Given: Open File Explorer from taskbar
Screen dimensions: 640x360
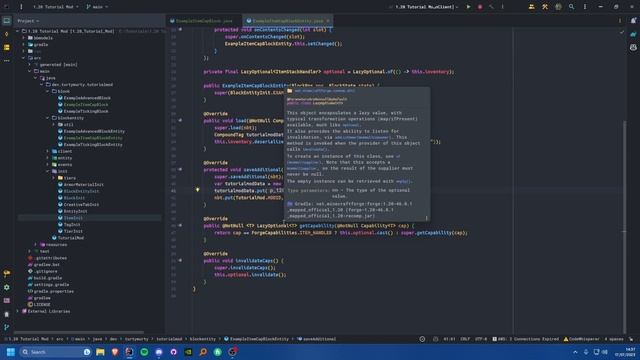Looking at the screenshot, I should coord(100,352).
